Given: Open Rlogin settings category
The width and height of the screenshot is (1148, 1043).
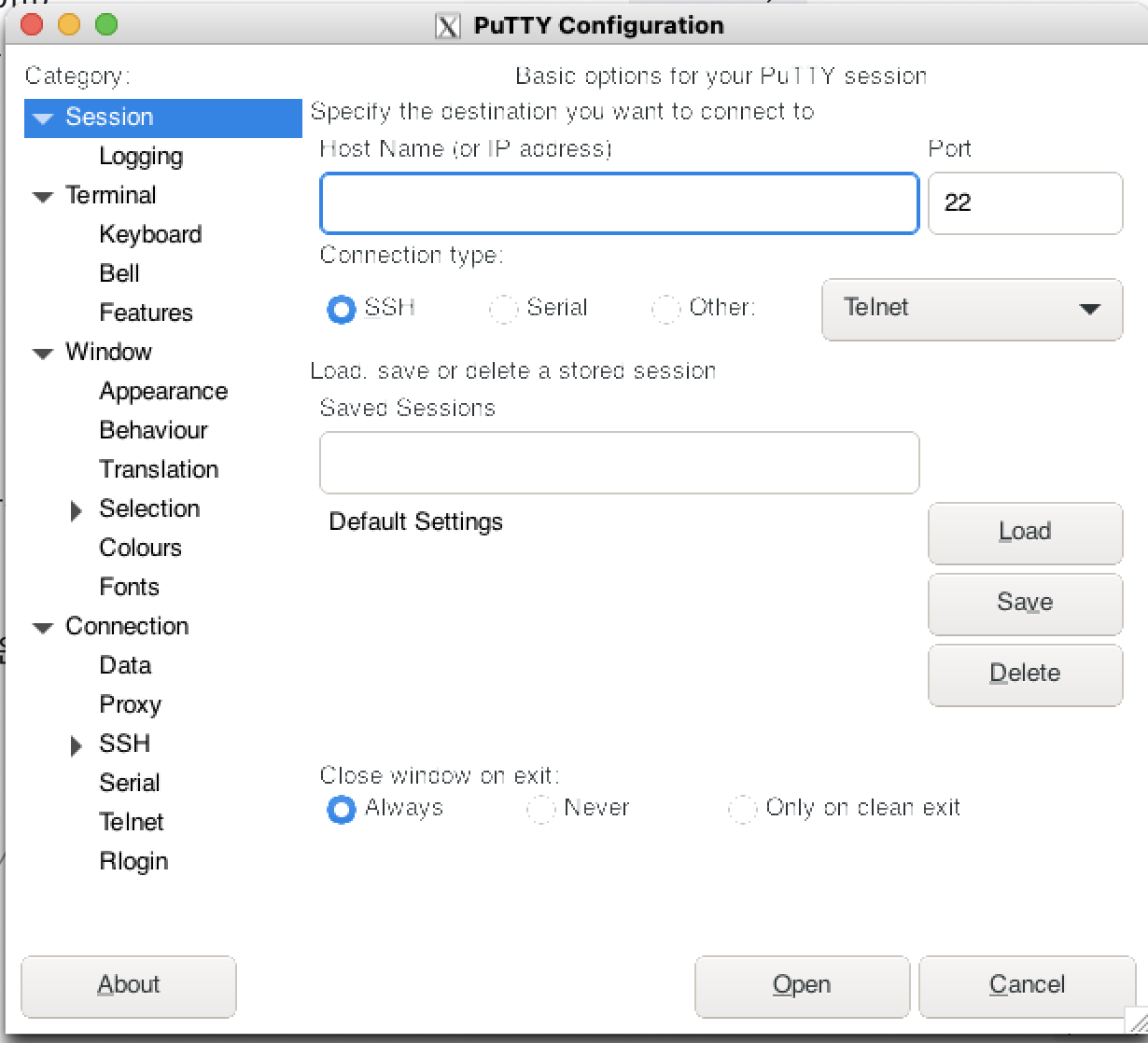Looking at the screenshot, I should [133, 861].
